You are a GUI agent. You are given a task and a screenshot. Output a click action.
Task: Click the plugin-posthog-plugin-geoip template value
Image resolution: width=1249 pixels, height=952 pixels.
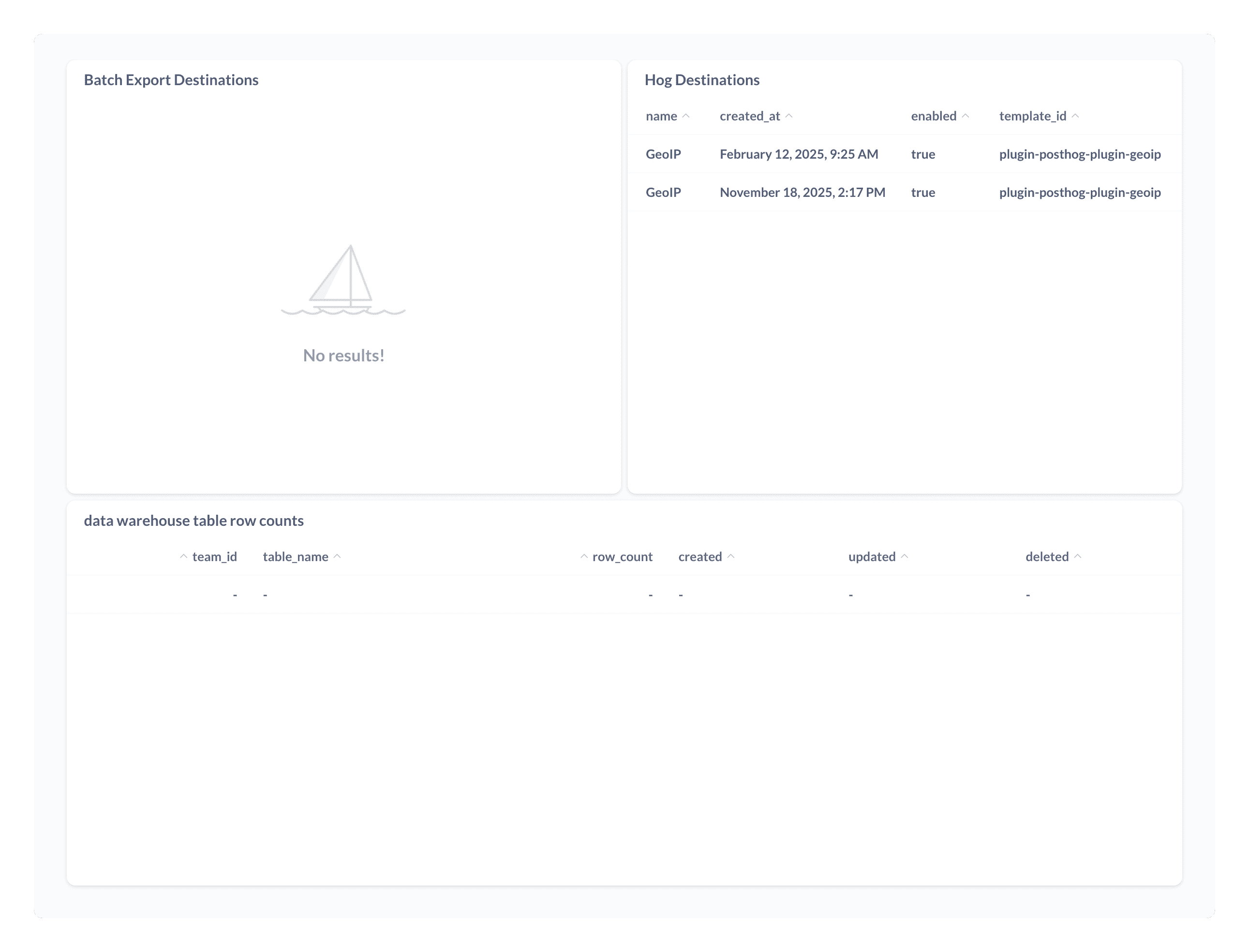click(x=1079, y=153)
